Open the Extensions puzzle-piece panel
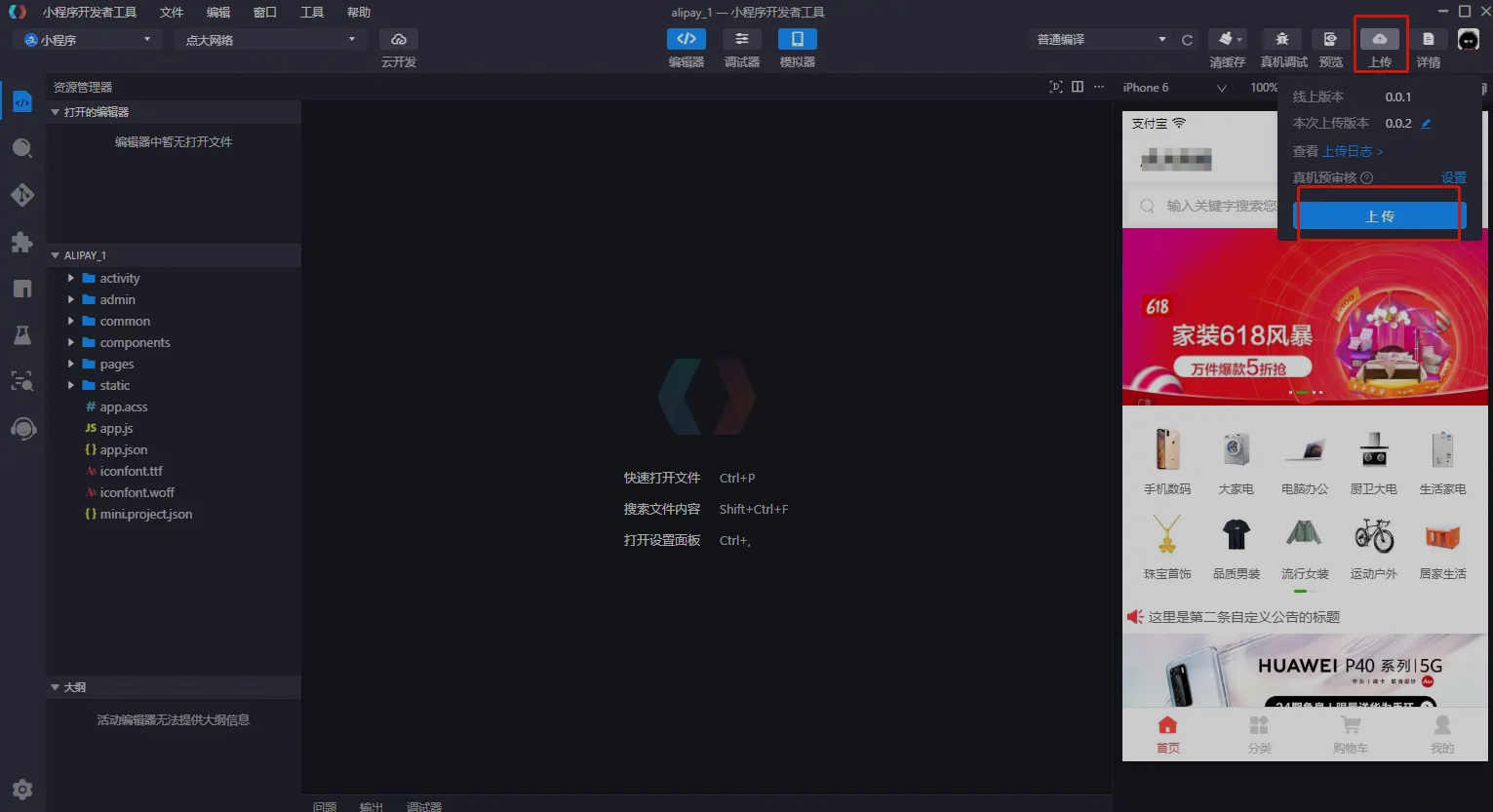Screen dimensions: 1493x812 tap(22, 242)
